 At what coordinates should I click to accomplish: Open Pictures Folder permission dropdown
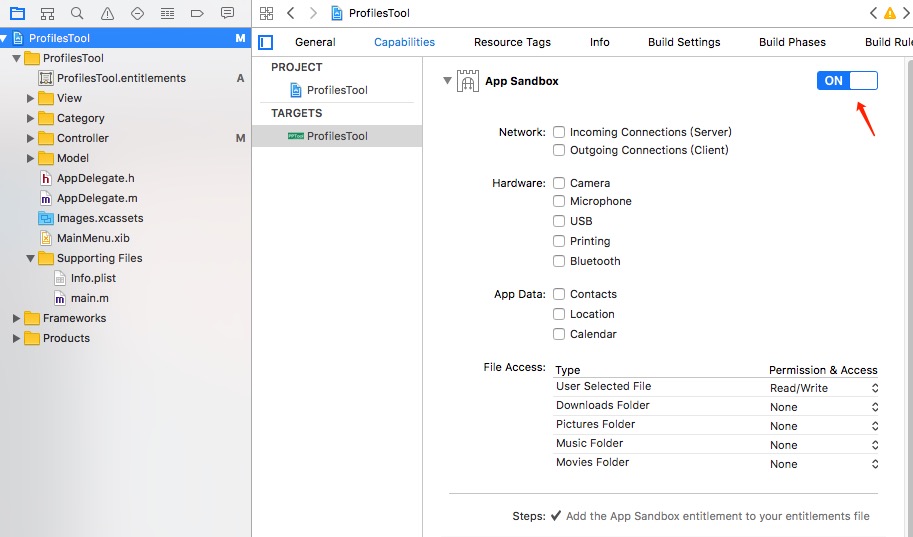823,426
